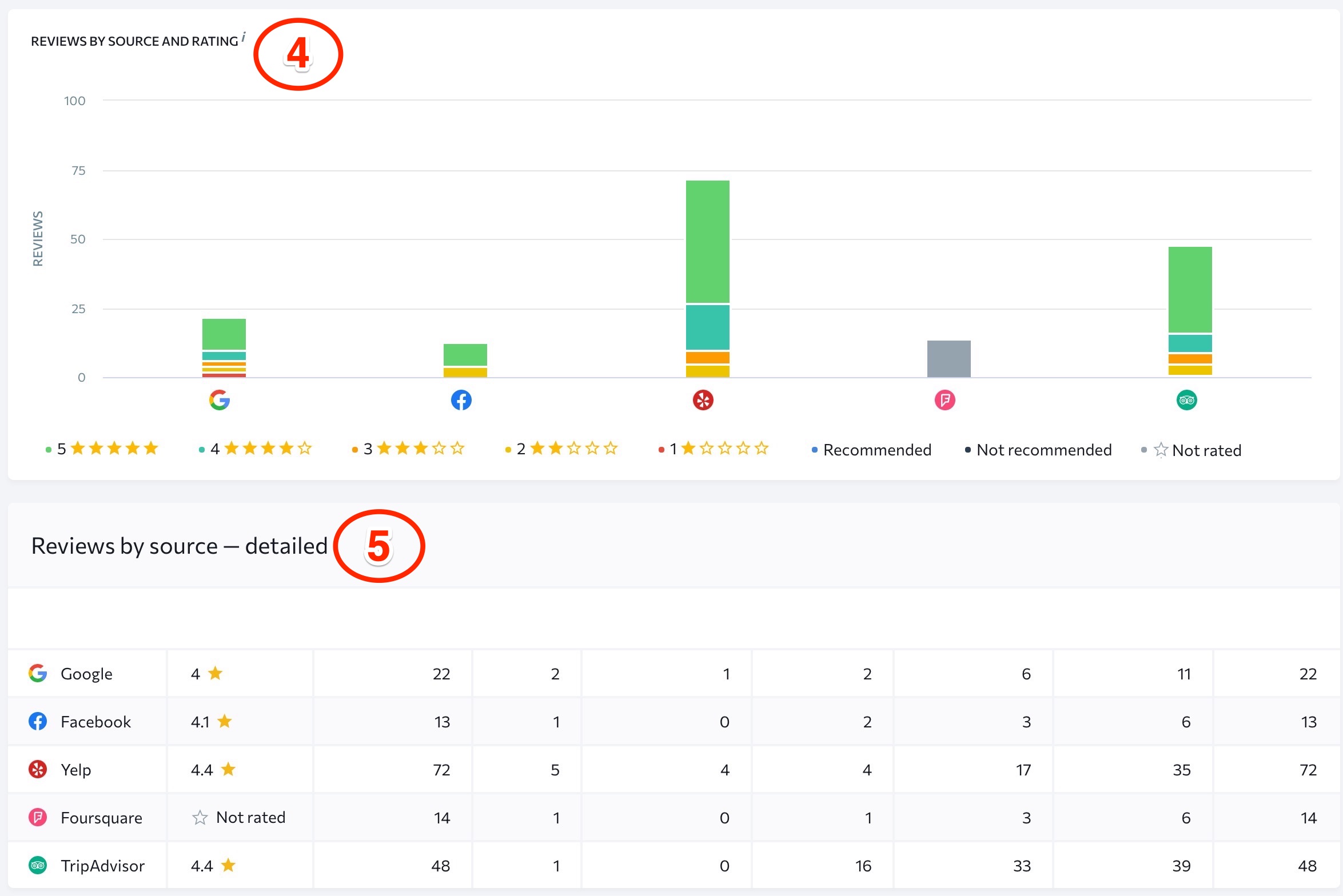Click the Yelp logo in the table
The width and height of the screenshot is (1343, 896).
[x=38, y=769]
